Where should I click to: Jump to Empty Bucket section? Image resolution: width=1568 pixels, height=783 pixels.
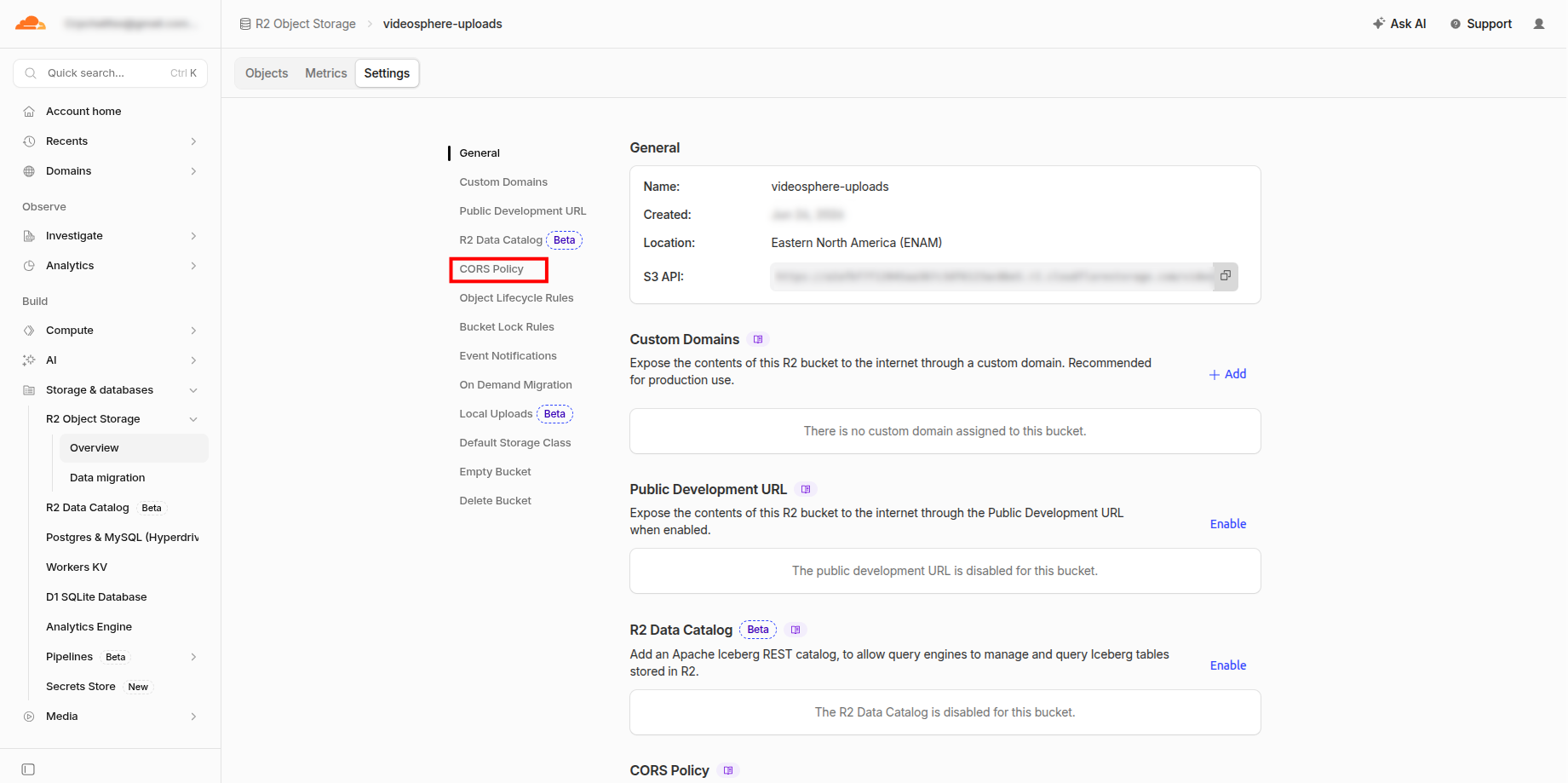[495, 472]
